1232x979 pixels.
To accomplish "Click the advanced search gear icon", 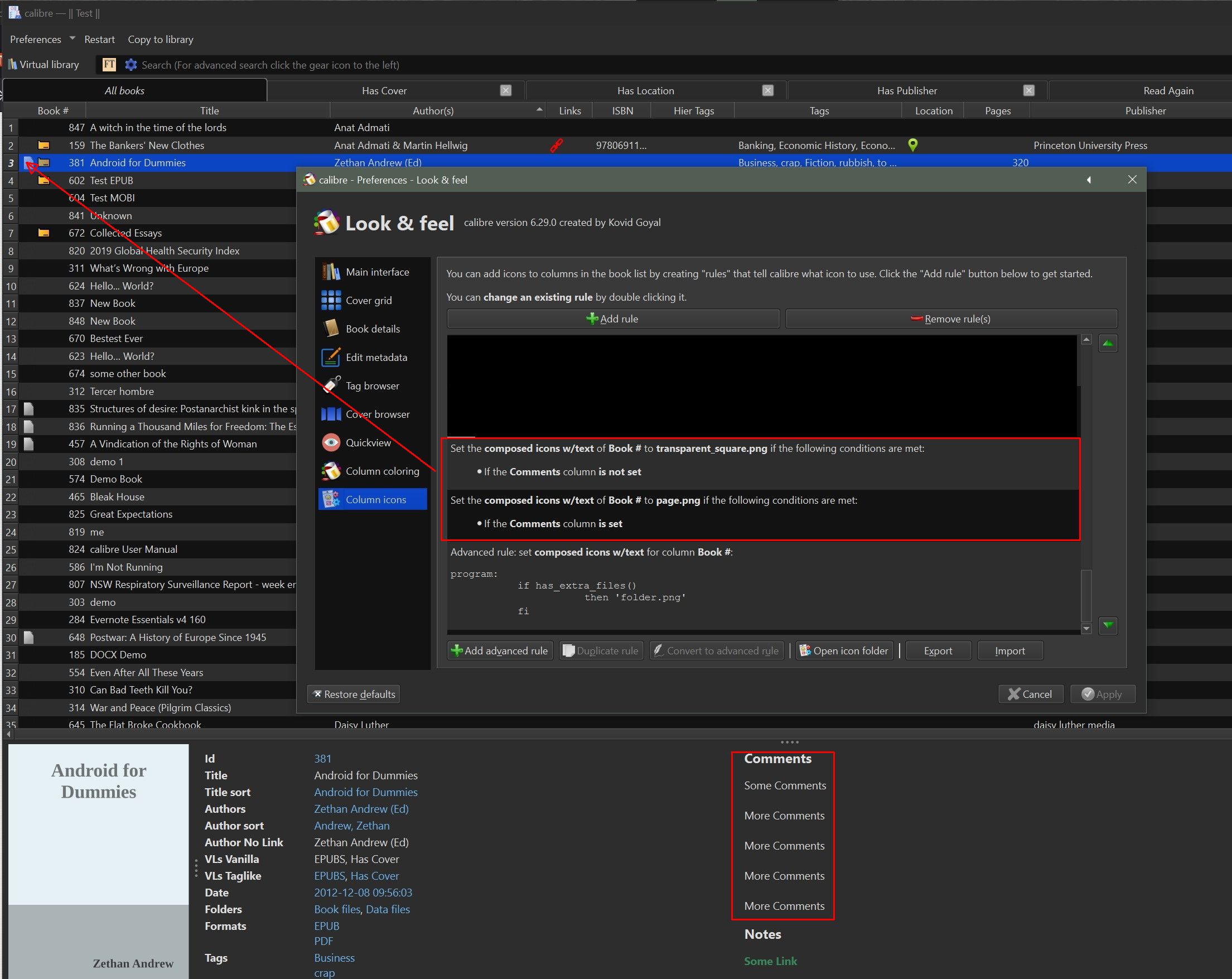I will 131,65.
